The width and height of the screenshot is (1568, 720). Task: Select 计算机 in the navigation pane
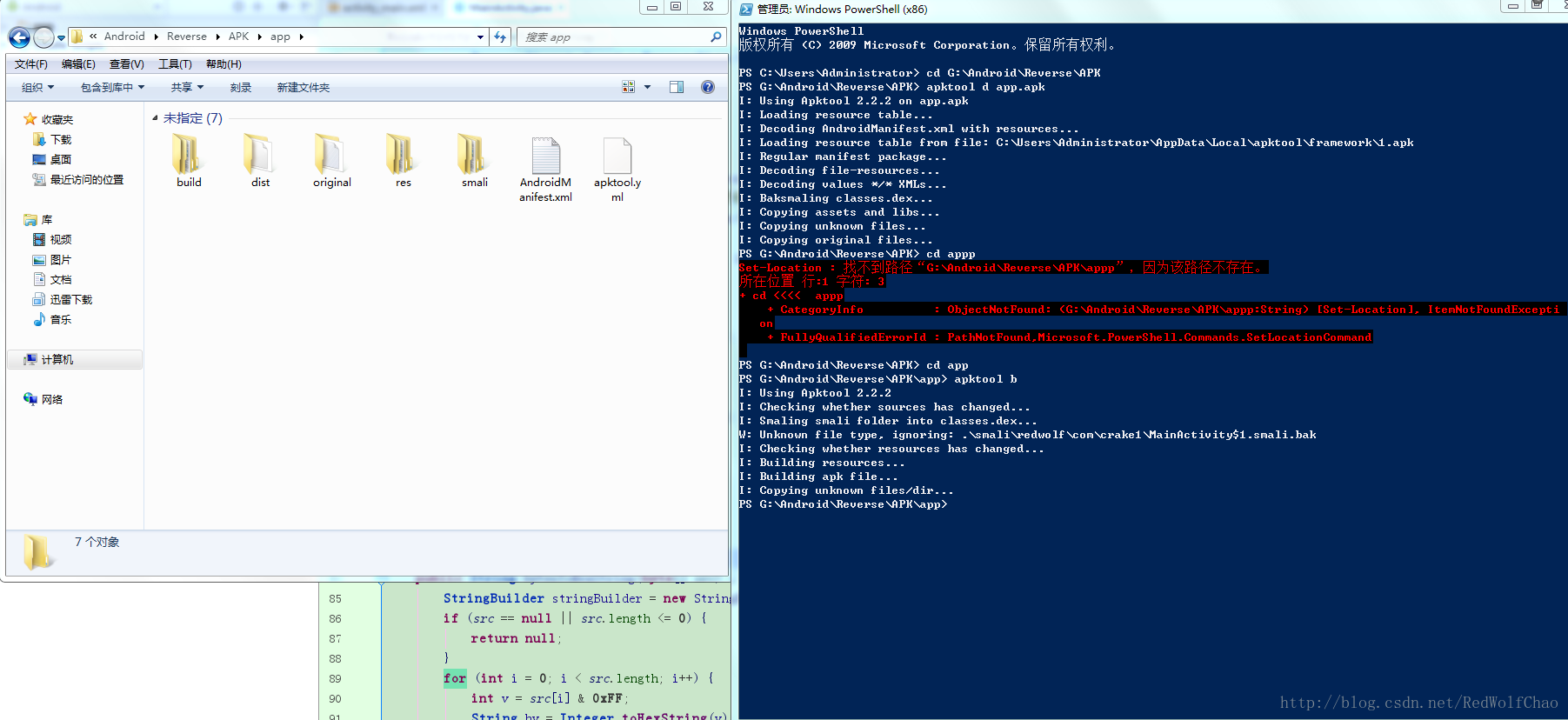tap(57, 360)
